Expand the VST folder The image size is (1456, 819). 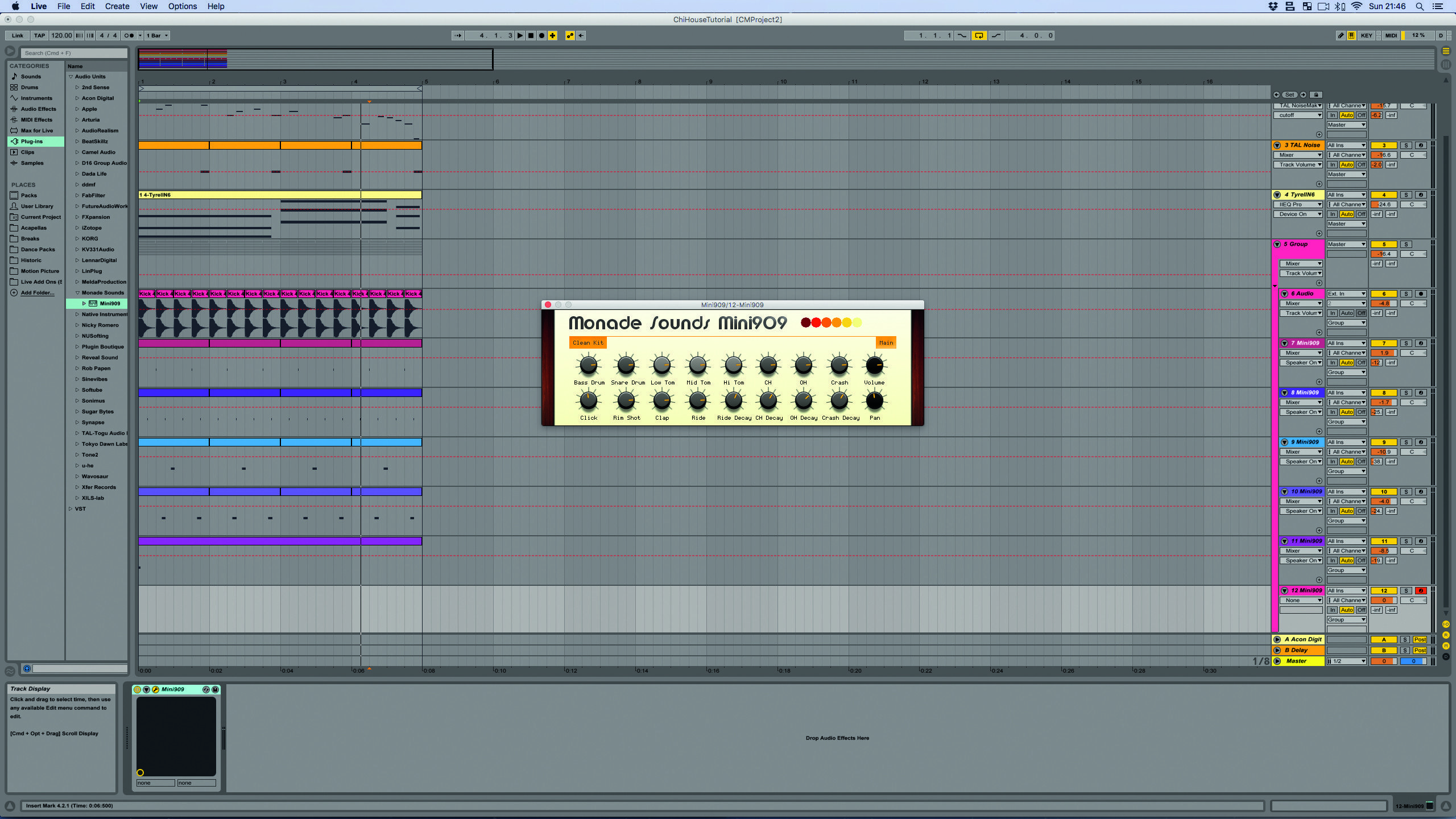pos(71,508)
